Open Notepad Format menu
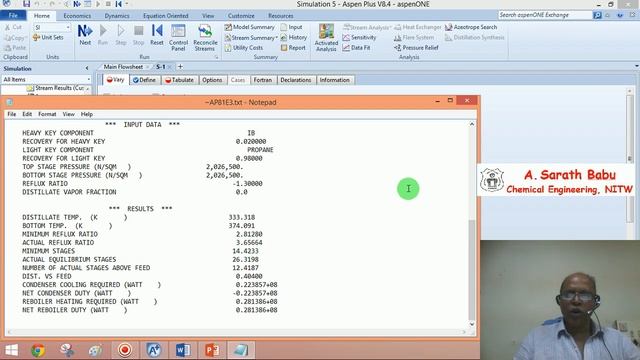Screen dimensions: 640x360 tap(47, 114)
